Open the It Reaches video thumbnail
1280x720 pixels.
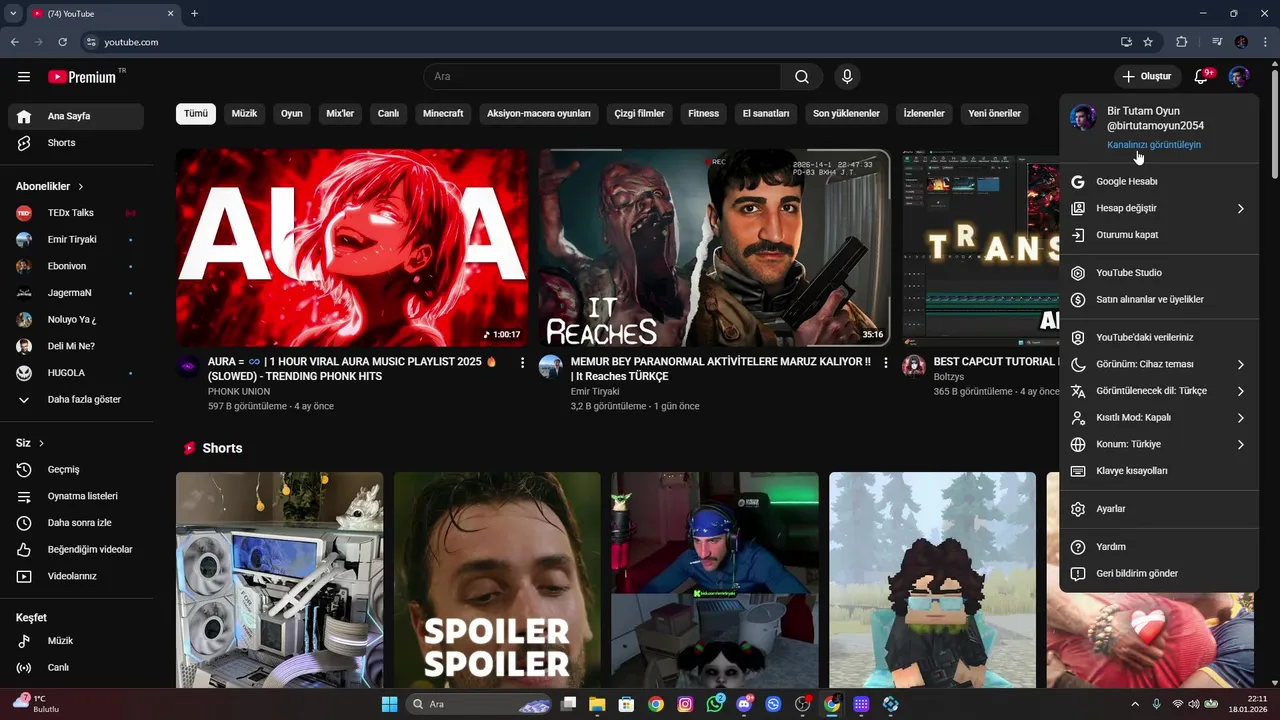coord(714,248)
